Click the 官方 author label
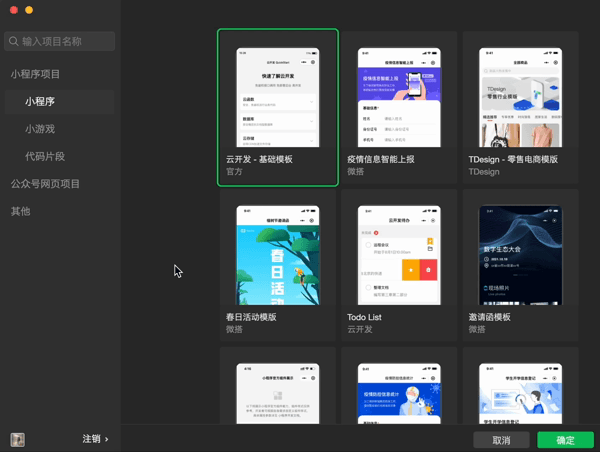The height and width of the screenshot is (452, 600). (x=234, y=172)
